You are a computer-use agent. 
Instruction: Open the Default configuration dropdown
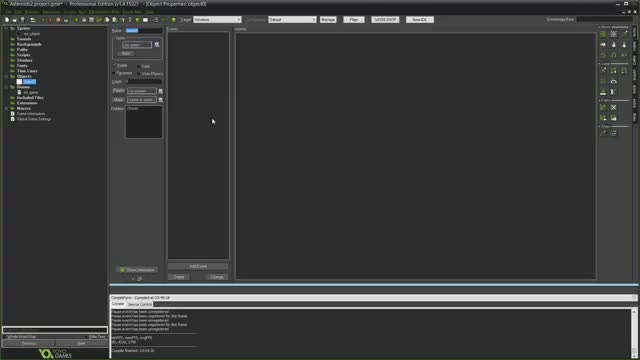click(x=292, y=20)
